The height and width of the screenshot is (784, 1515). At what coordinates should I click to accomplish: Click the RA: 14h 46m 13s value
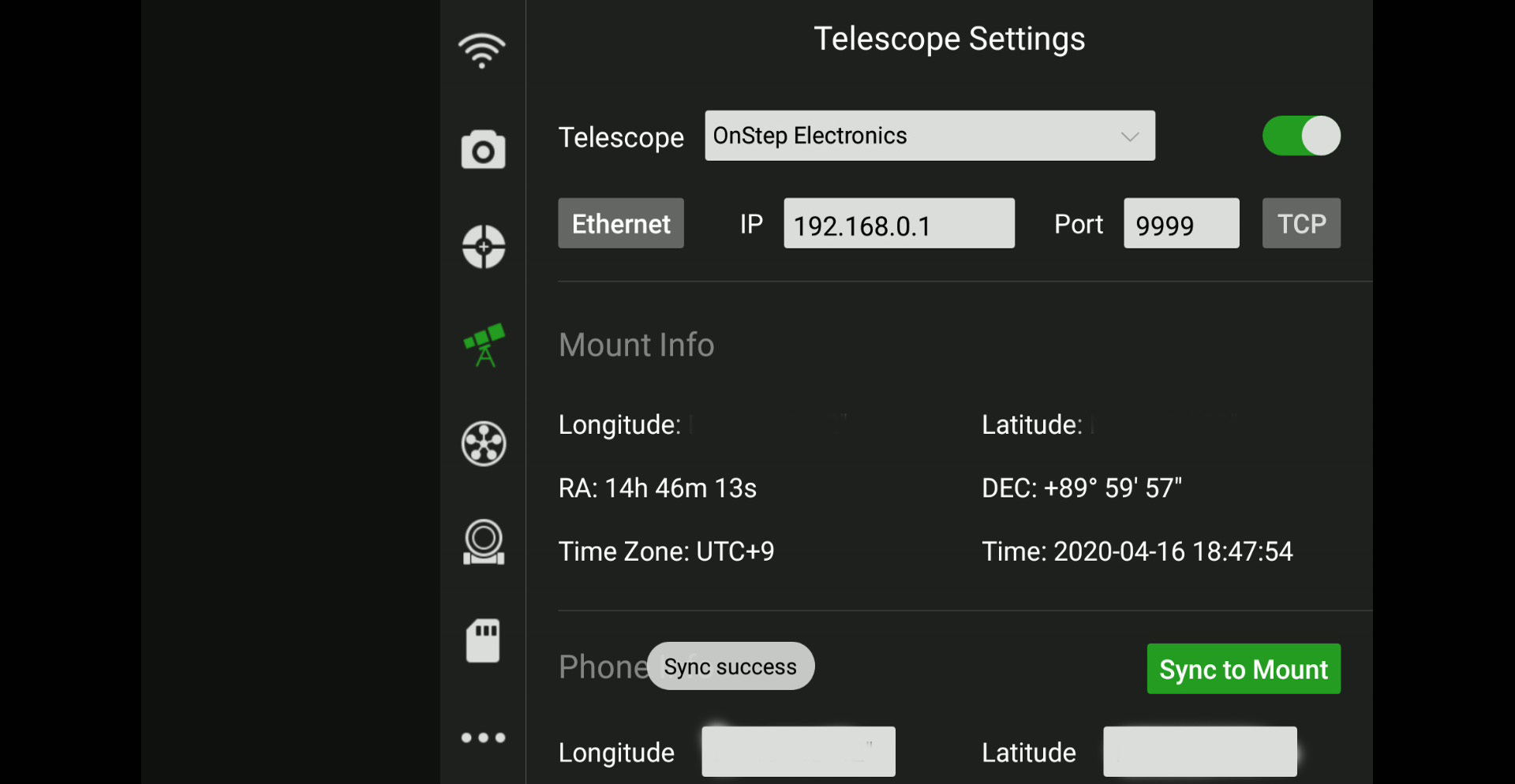click(x=657, y=488)
